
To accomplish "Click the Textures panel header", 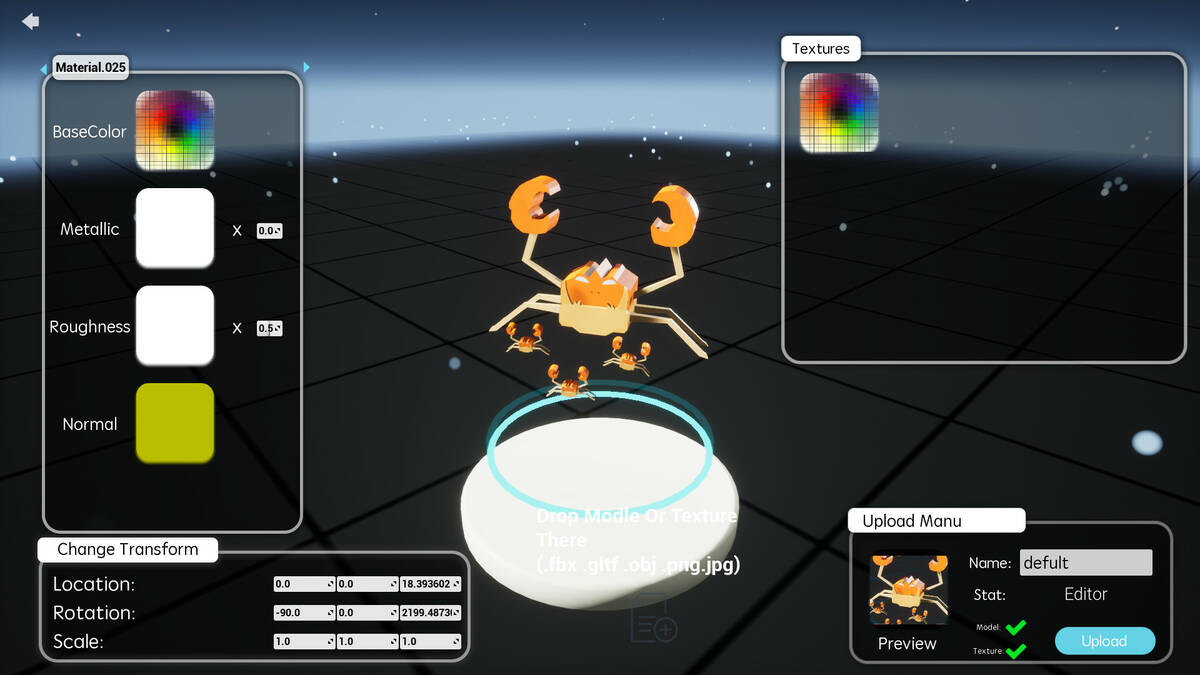I will pos(820,48).
